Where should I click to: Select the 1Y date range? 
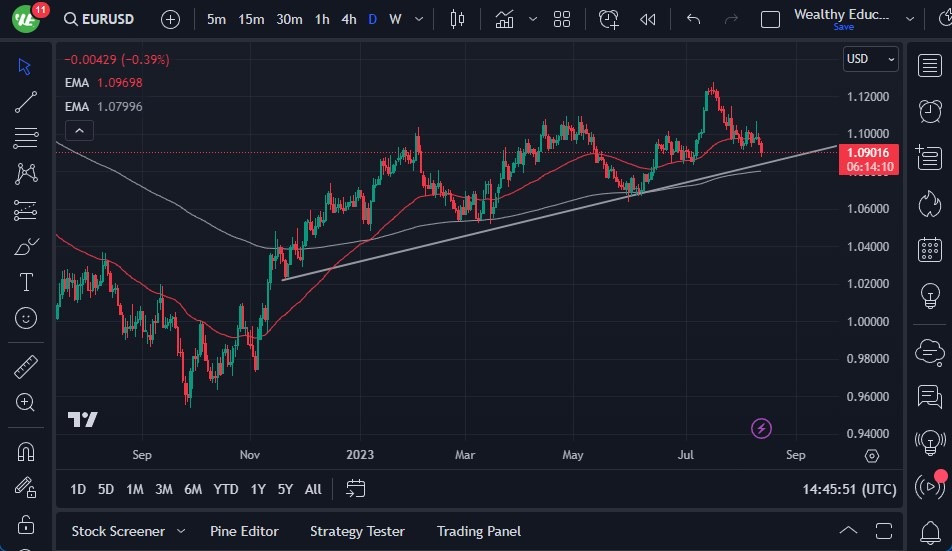point(258,489)
